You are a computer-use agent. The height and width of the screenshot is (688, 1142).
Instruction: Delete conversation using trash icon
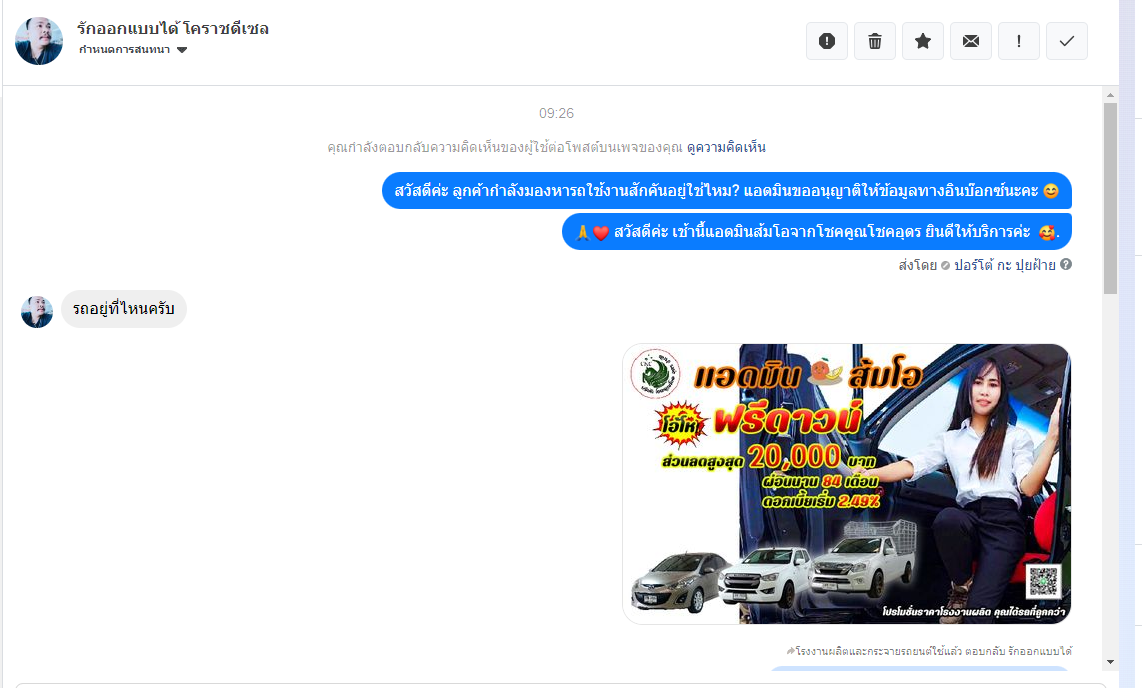pyautogui.click(x=875, y=41)
